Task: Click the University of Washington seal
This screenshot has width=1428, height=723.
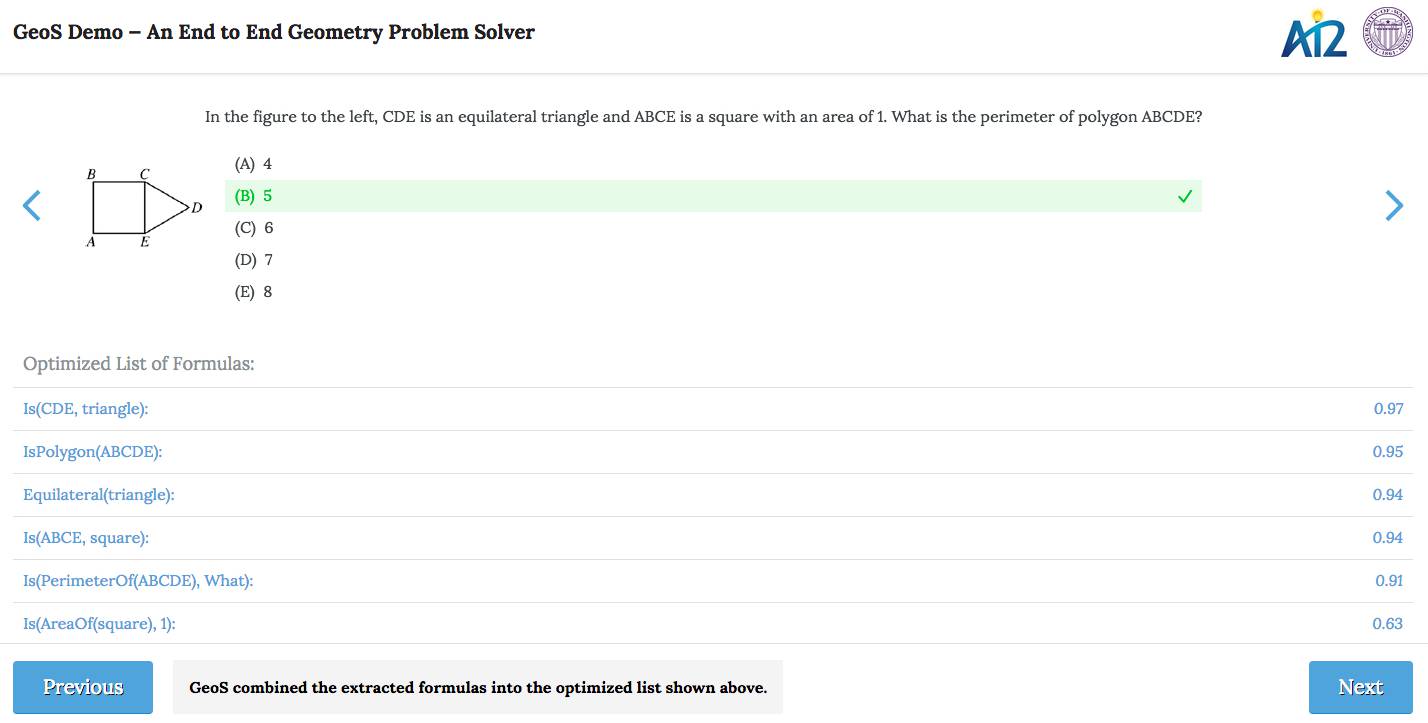Action: pyautogui.click(x=1388, y=33)
